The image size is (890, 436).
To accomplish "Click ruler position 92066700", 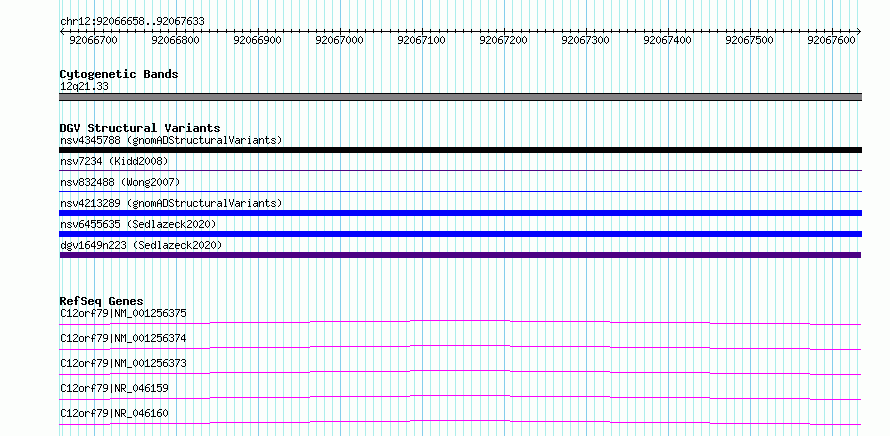I will (x=94, y=40).
